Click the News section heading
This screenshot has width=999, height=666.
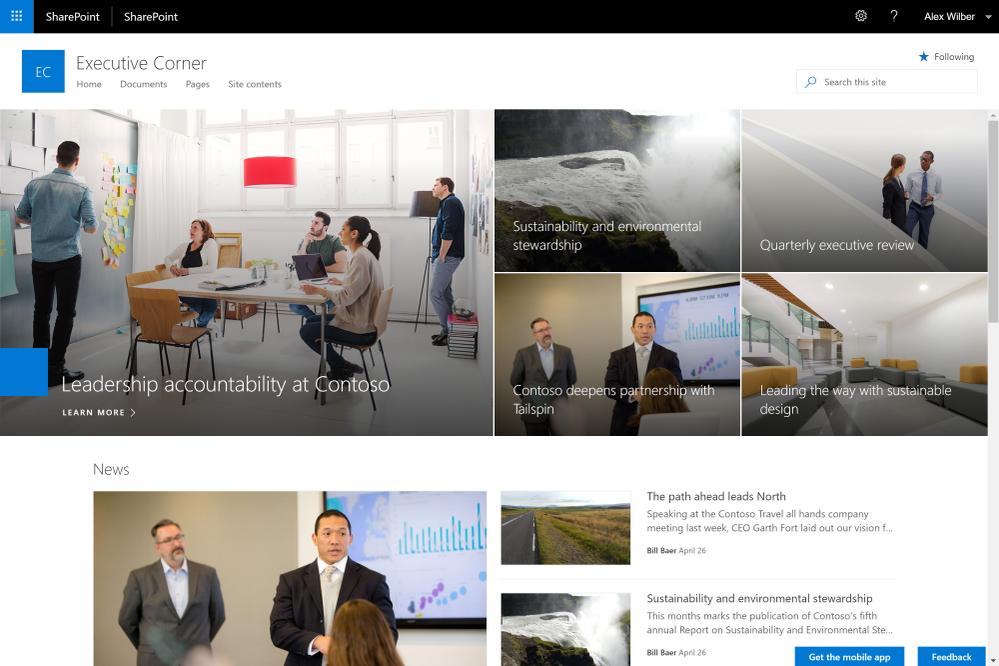111,469
